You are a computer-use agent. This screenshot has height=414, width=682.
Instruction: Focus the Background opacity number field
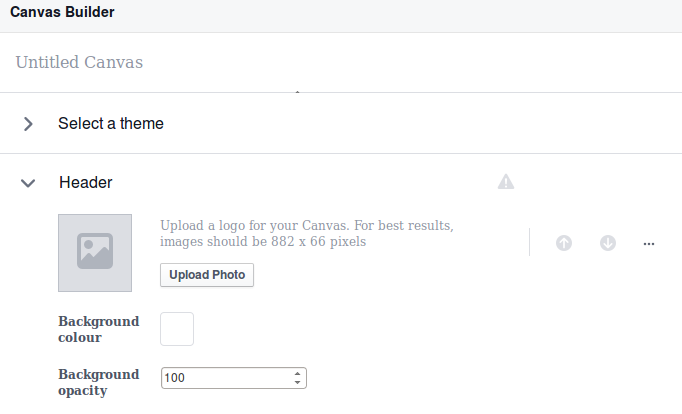225,378
